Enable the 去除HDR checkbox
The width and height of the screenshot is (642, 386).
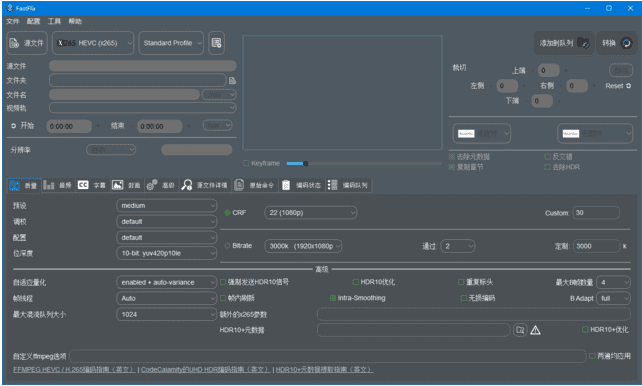click(547, 167)
